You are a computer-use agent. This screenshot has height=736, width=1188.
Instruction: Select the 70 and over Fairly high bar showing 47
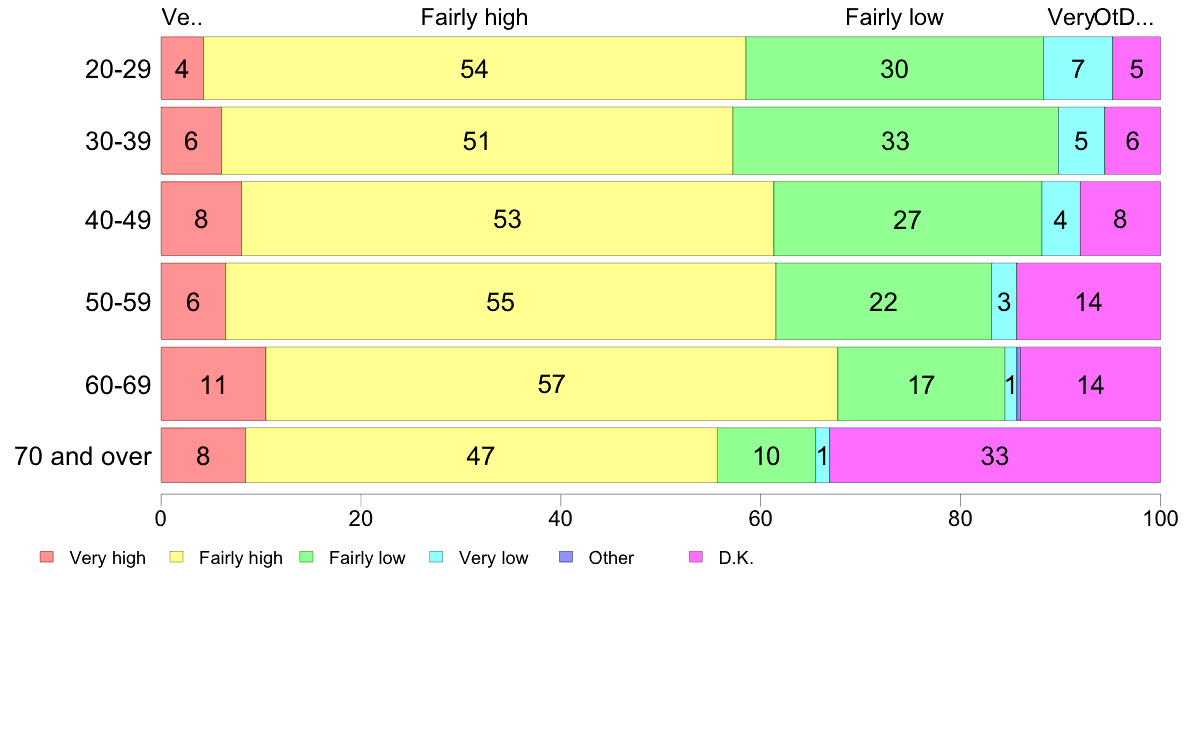coord(481,455)
